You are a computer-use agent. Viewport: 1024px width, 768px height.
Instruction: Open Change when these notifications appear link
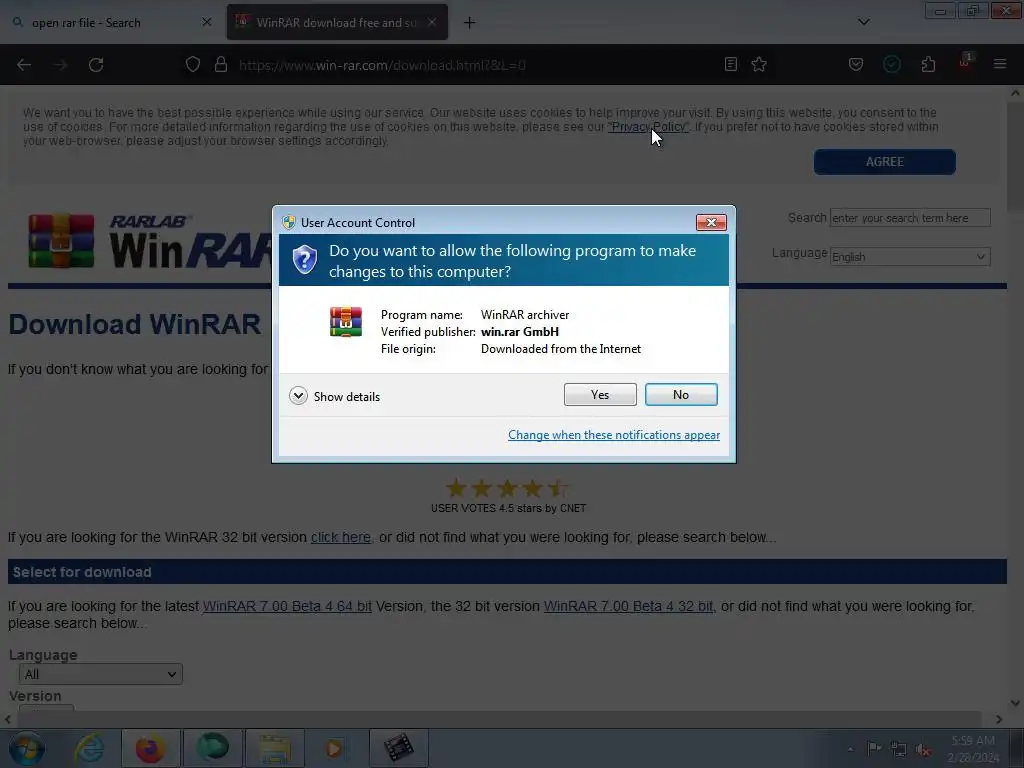(614, 435)
